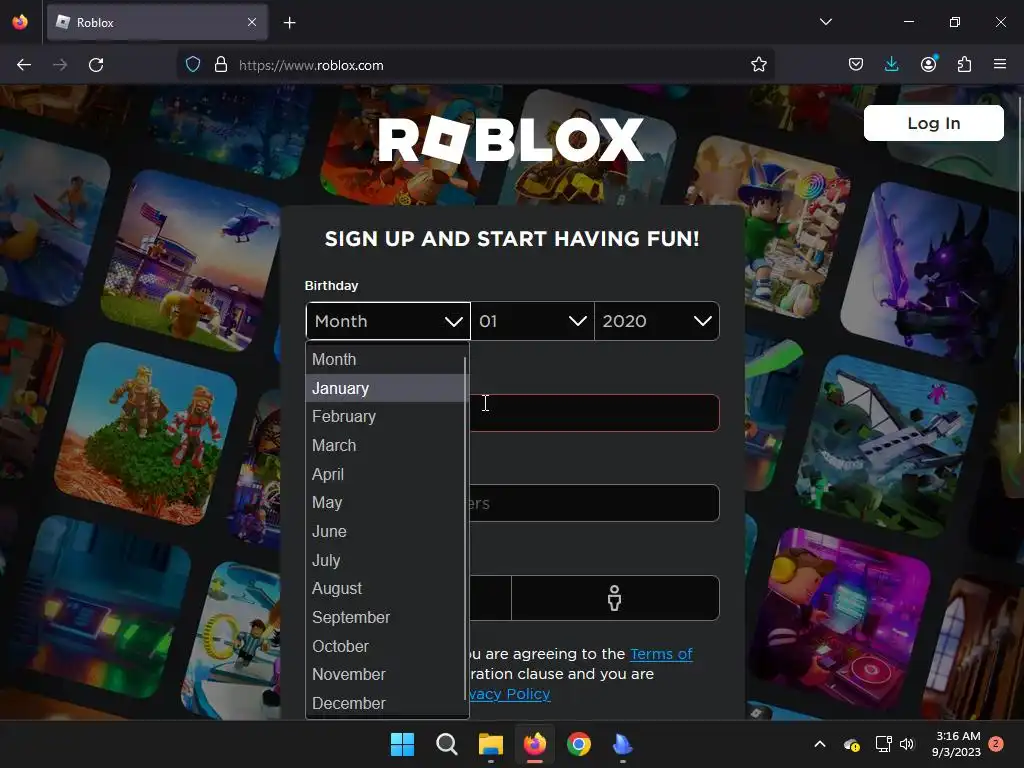Screen dimensions: 1024x768
Task: Open File Explorer from the taskbar
Action: click(490, 744)
